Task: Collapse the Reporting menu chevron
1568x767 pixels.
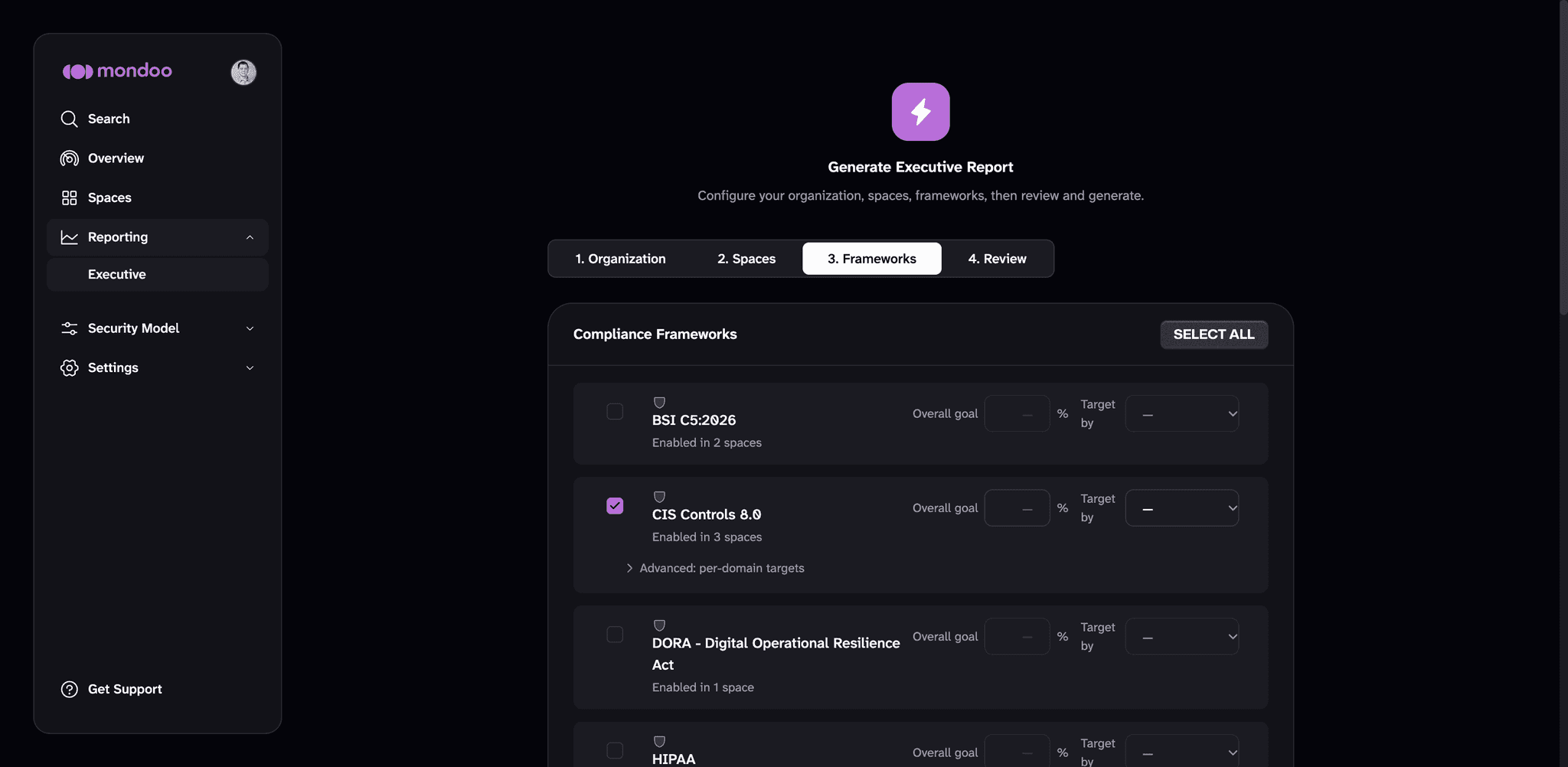Action: coord(250,237)
